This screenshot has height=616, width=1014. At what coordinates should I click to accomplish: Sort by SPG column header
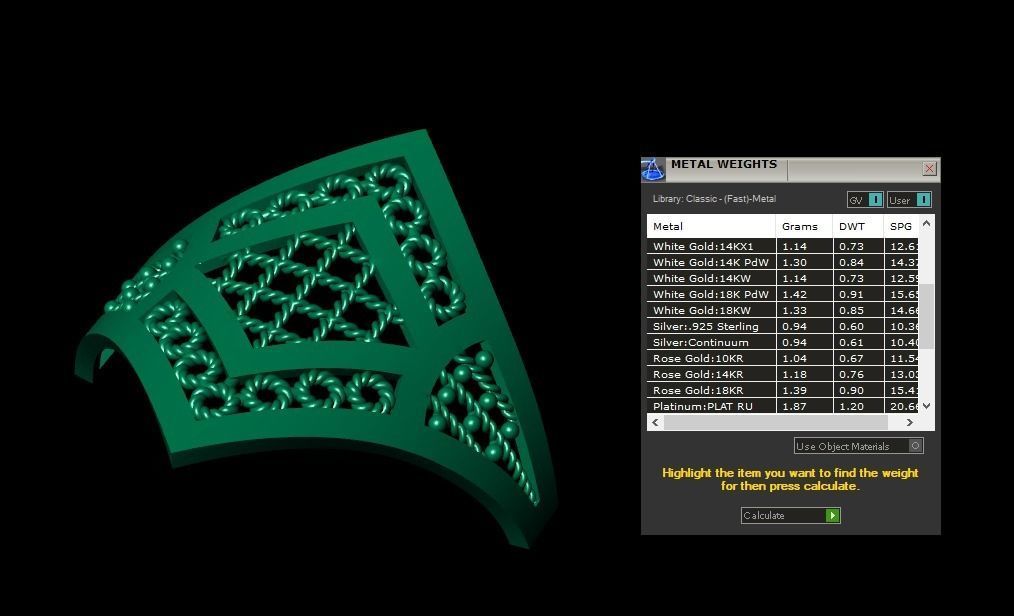[x=901, y=226]
